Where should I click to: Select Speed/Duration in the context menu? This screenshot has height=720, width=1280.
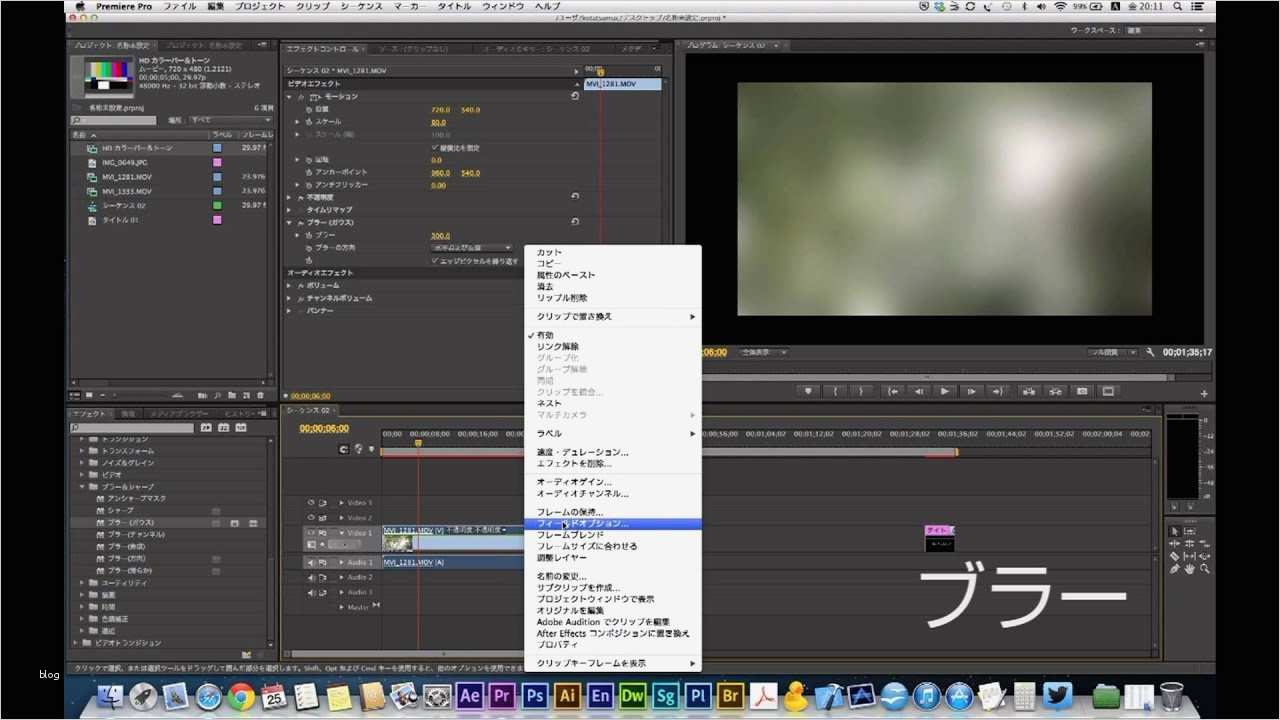(613, 452)
